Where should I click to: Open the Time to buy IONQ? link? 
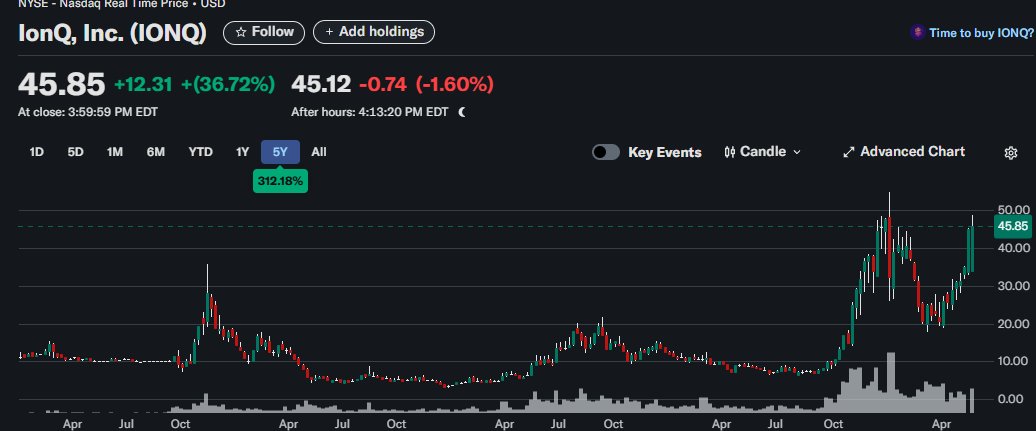point(981,33)
